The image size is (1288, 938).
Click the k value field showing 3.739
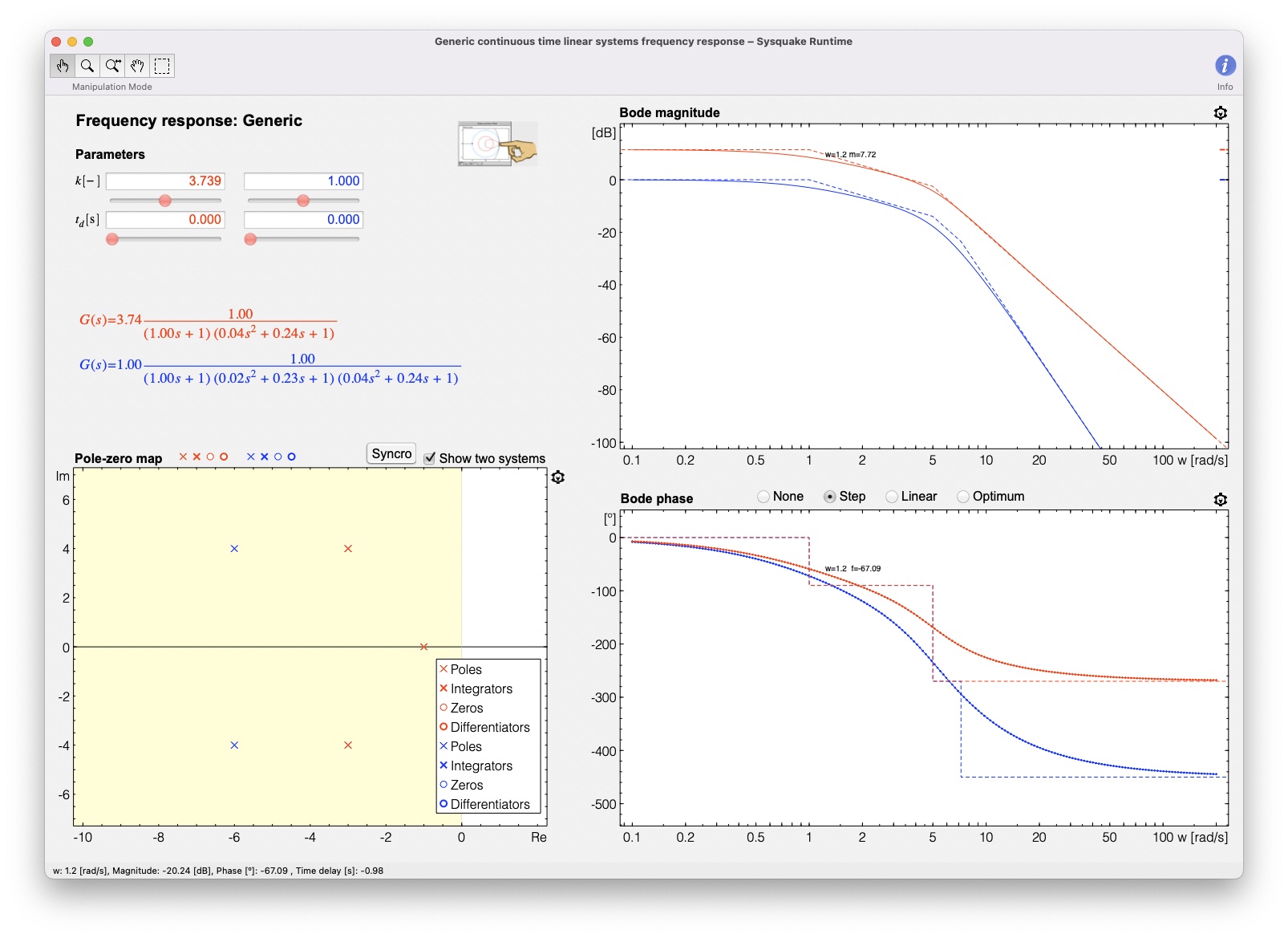click(164, 181)
